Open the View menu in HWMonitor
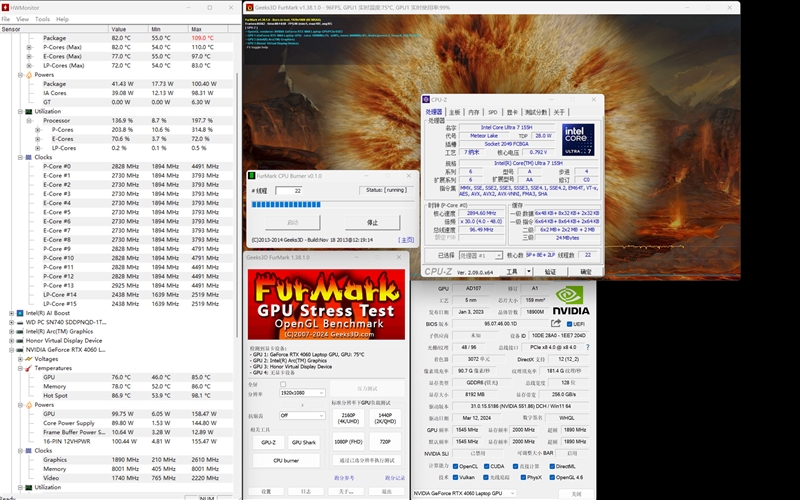800x500 pixels. pyautogui.click(x=22, y=19)
